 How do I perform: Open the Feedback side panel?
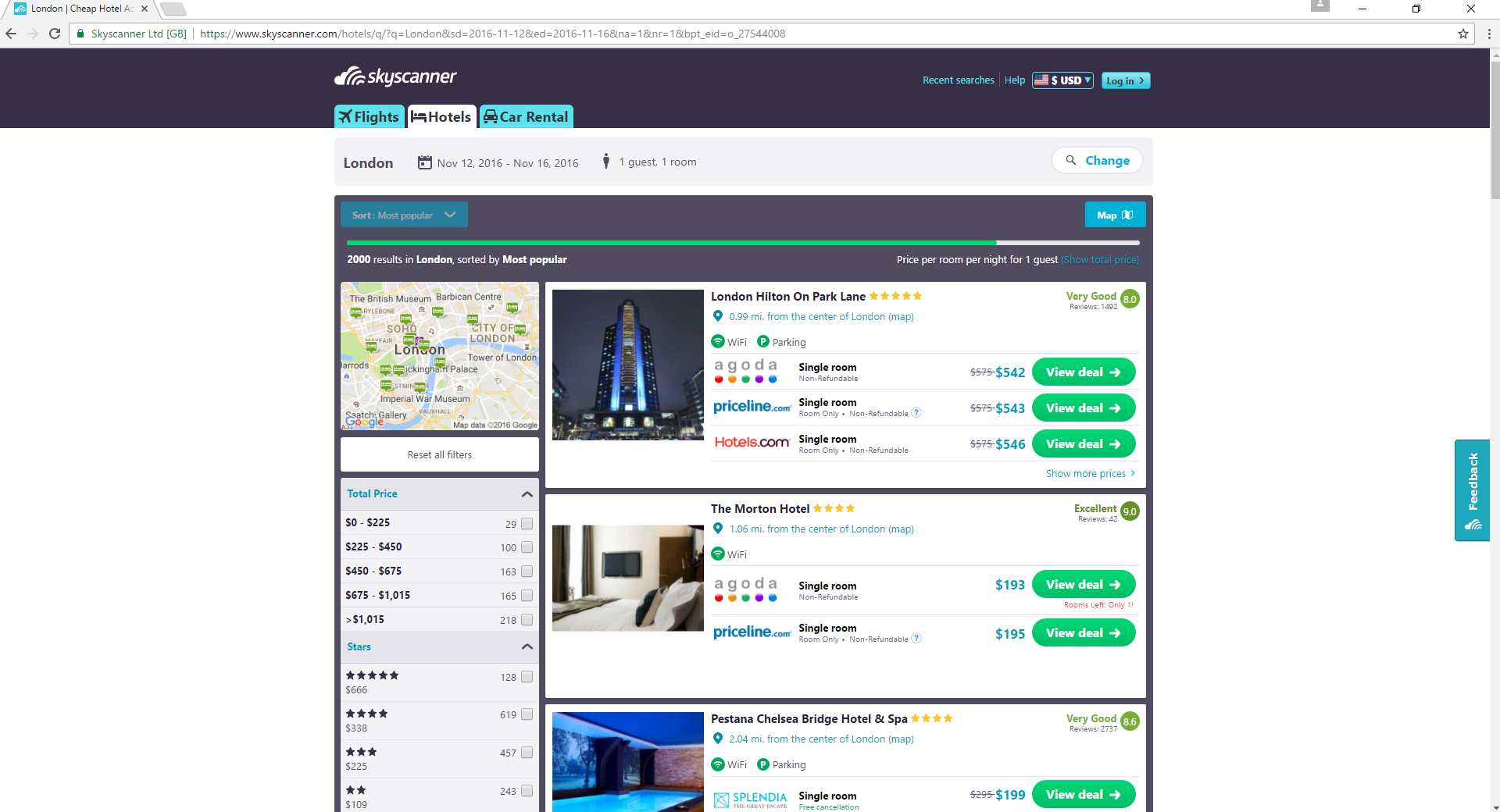click(1472, 490)
